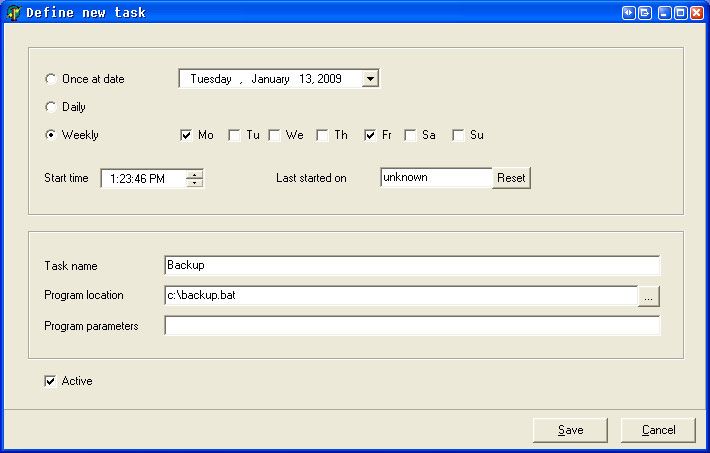Click 13 in the date field
Screen dimensions: 710x453
[x=306, y=79]
